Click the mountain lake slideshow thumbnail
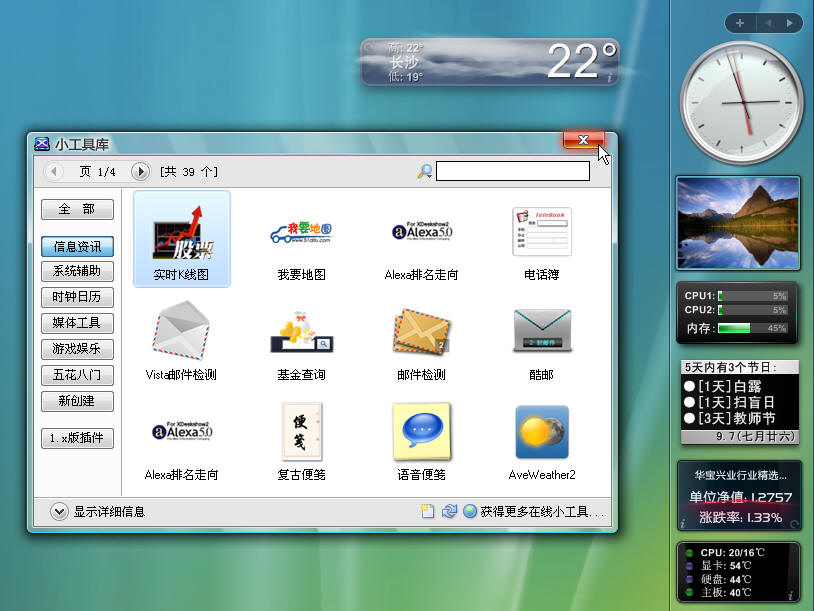The width and height of the screenshot is (814, 611). [738, 223]
